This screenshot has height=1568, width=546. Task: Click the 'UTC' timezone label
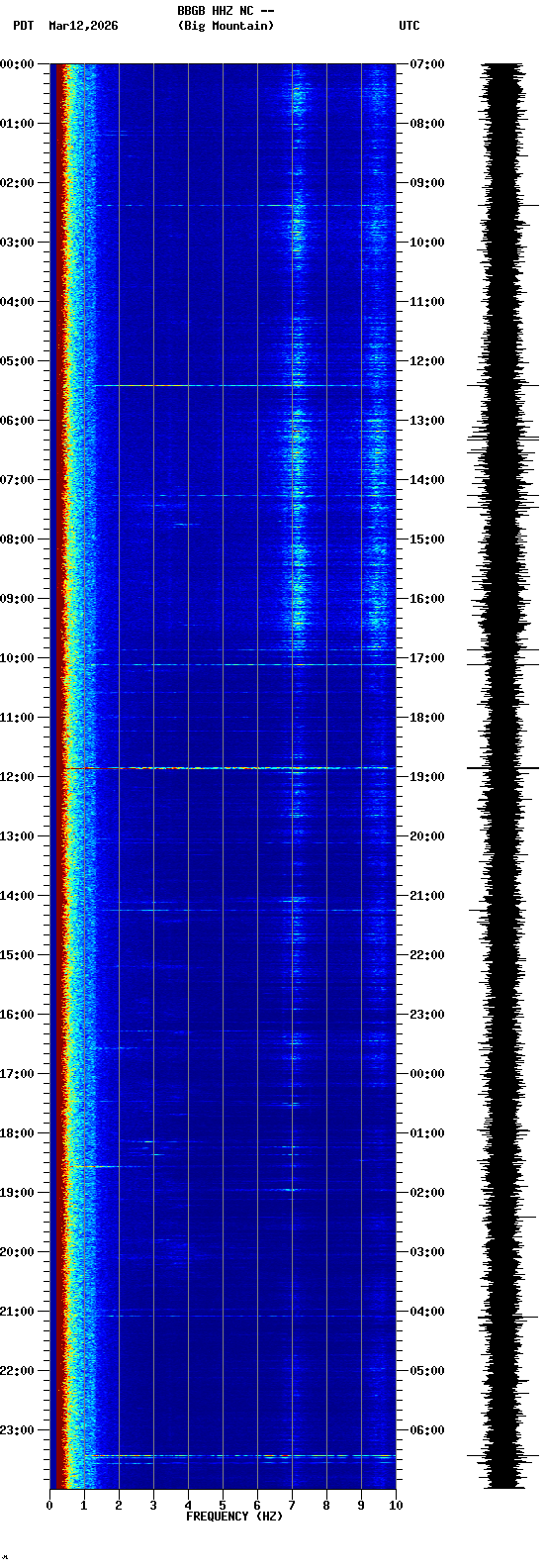tap(409, 26)
